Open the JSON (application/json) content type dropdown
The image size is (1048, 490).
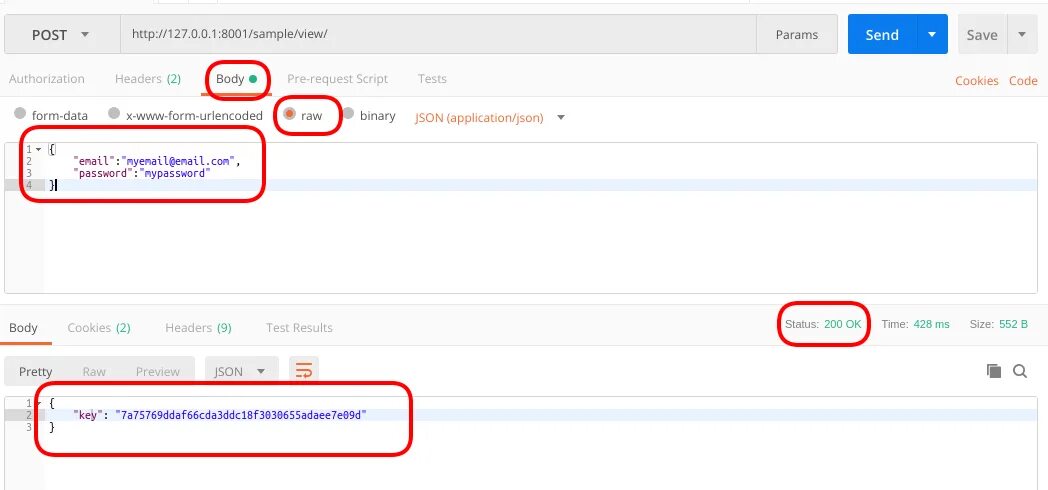pos(490,118)
